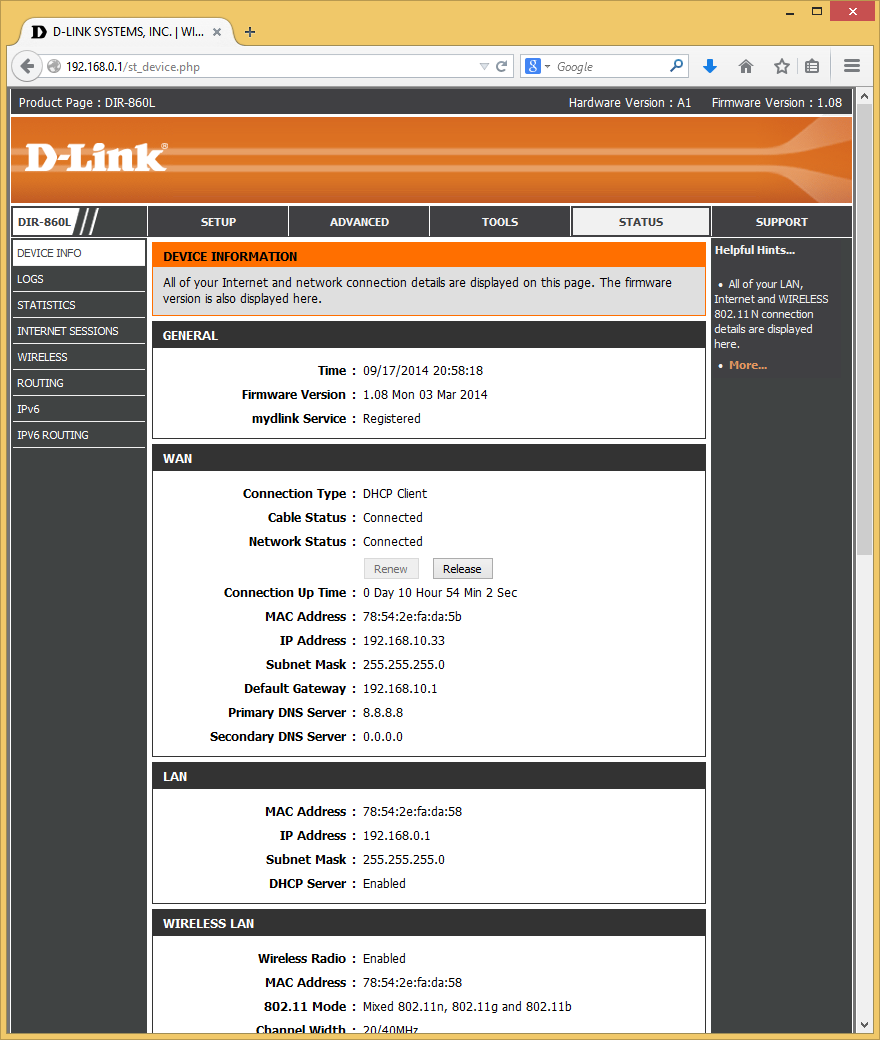The width and height of the screenshot is (880, 1040).
Task: Open the SETUP tab
Action: (x=218, y=222)
